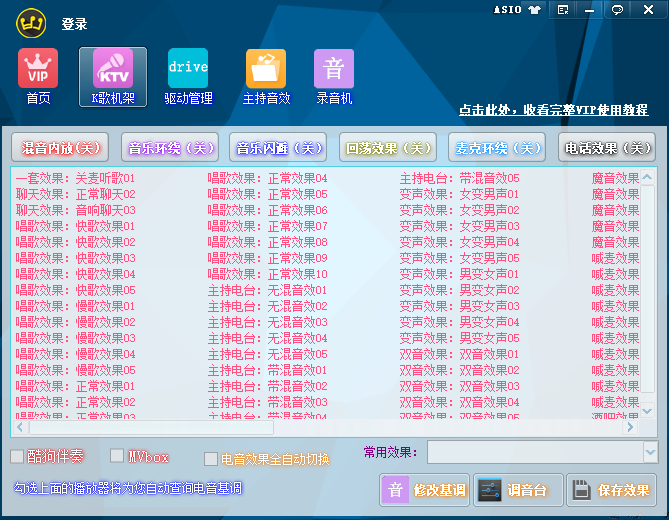This screenshot has height=520, width=669.
Task: Select 变声效果: 女变男声04
Action: (460, 242)
